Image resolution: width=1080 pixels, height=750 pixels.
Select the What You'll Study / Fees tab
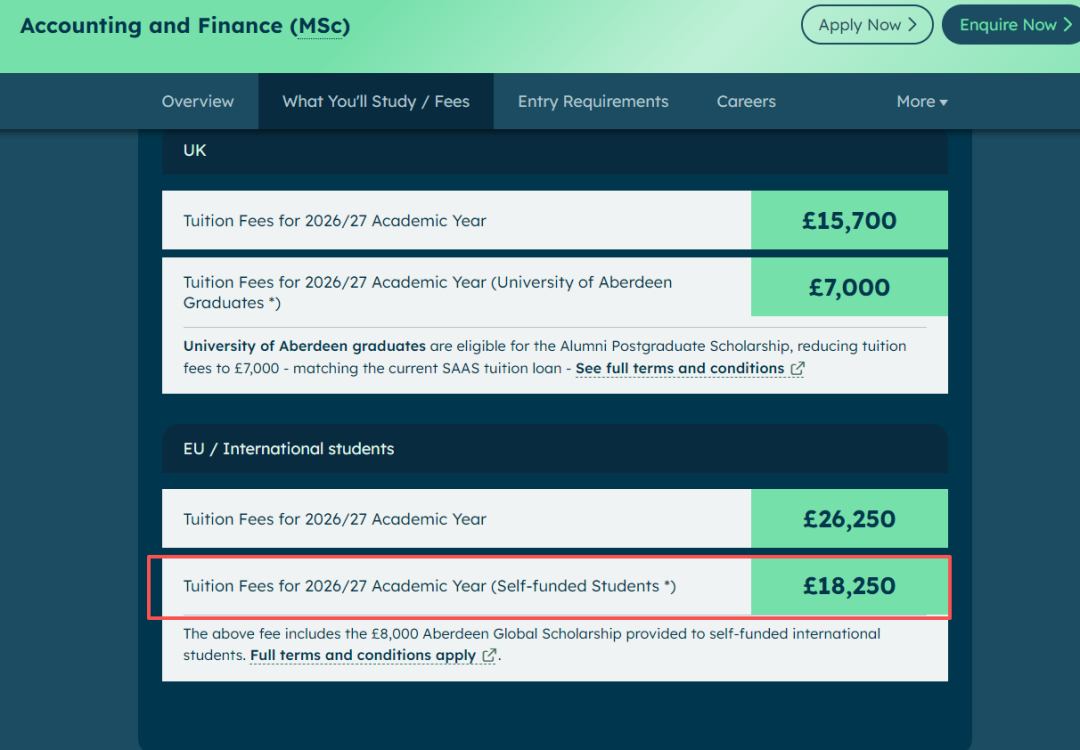click(376, 101)
